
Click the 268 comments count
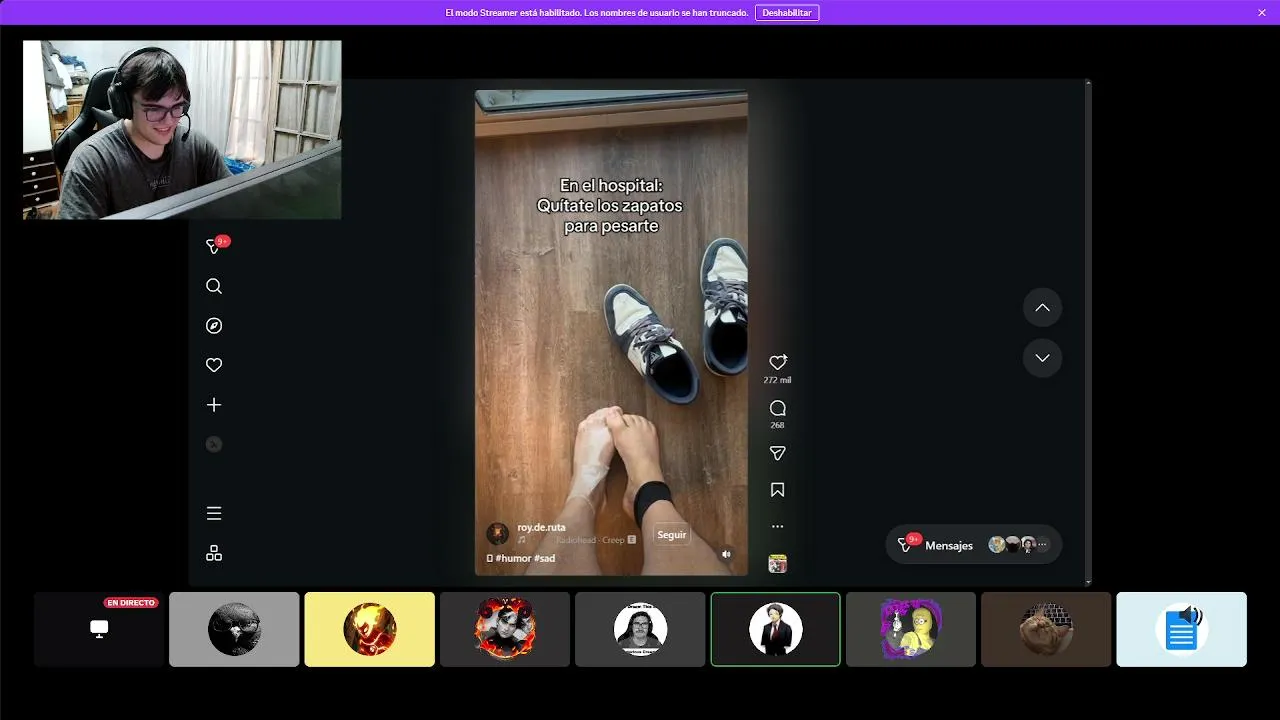(778, 426)
